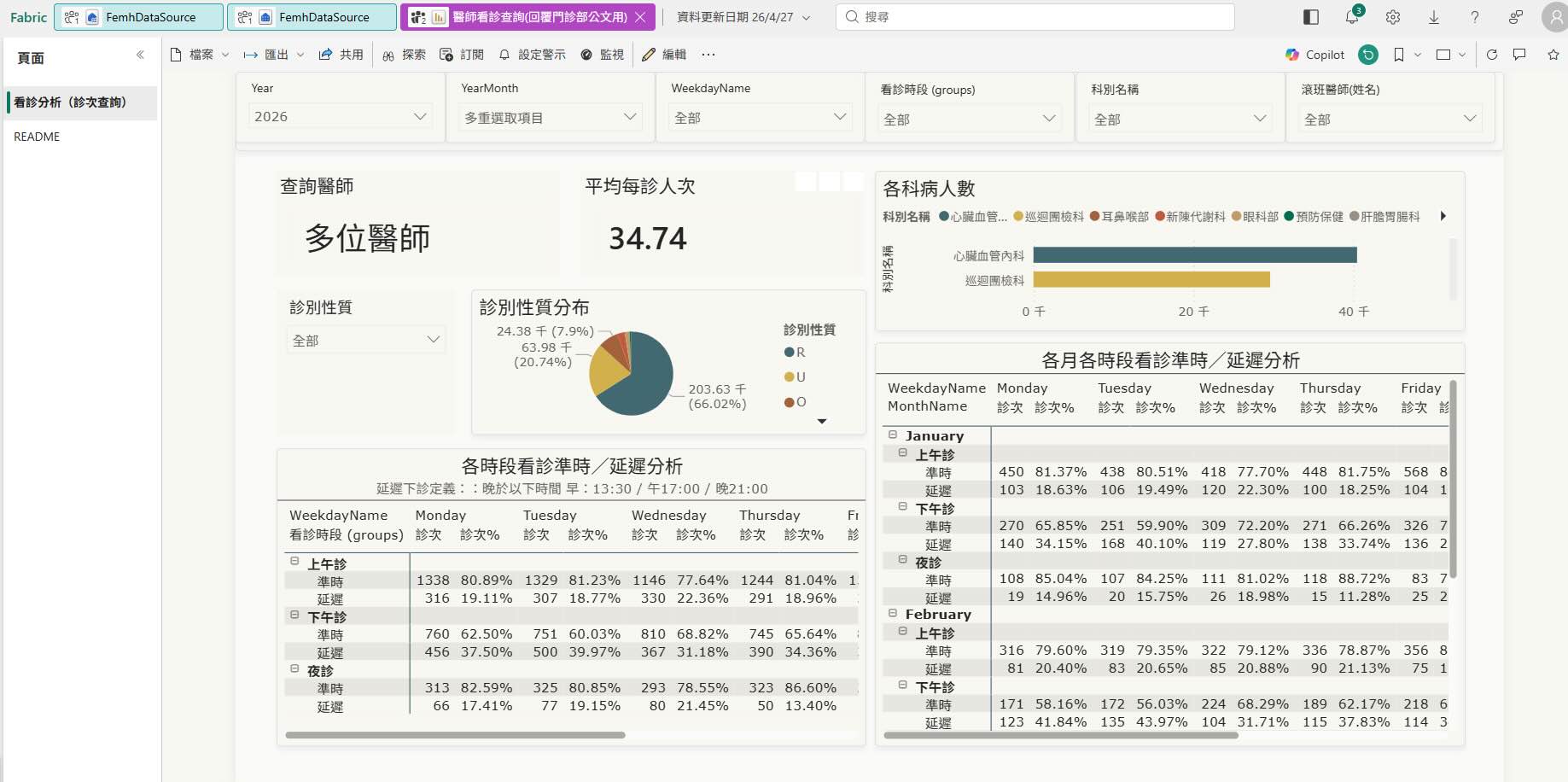Viewport: 1568px width, 782px height.
Task: Collapse the pages pane
Action: 140,55
